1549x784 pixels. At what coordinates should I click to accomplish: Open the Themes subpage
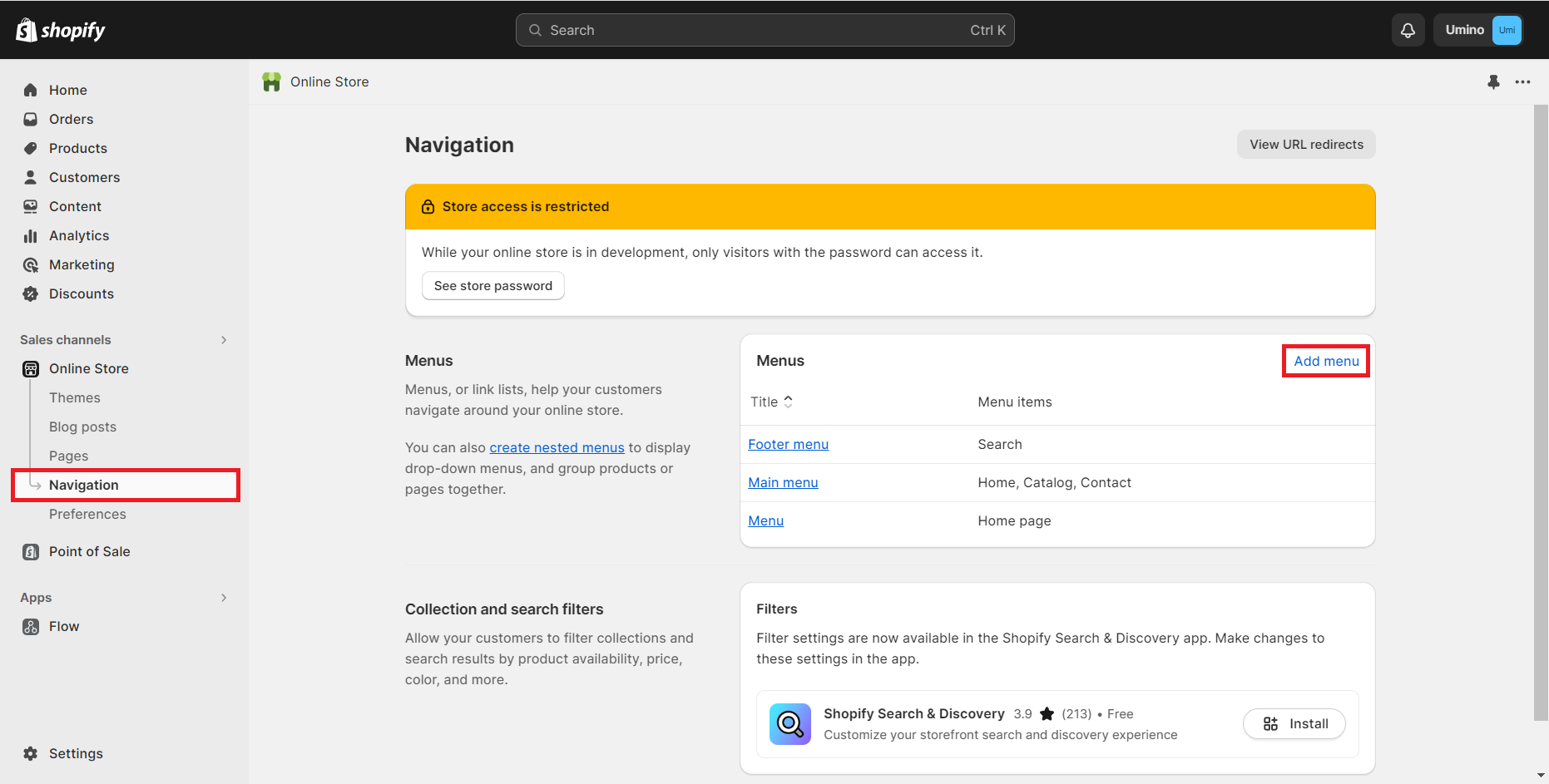pyautogui.click(x=74, y=397)
